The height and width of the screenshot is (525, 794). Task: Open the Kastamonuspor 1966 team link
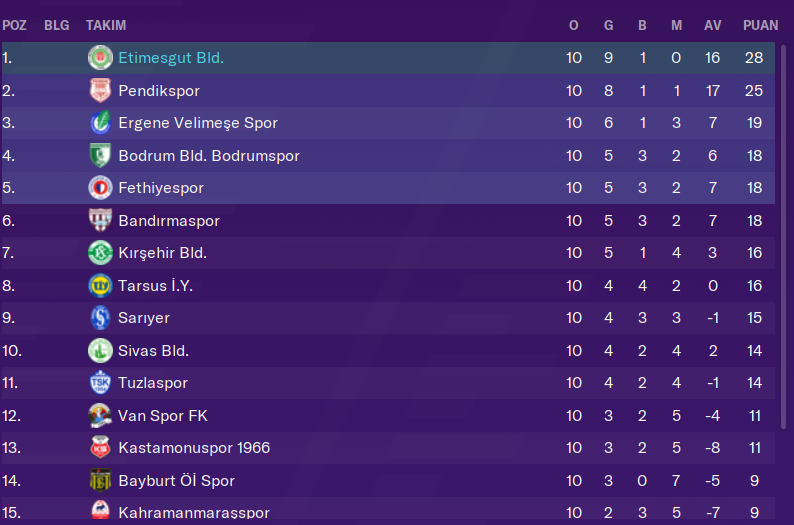194,448
